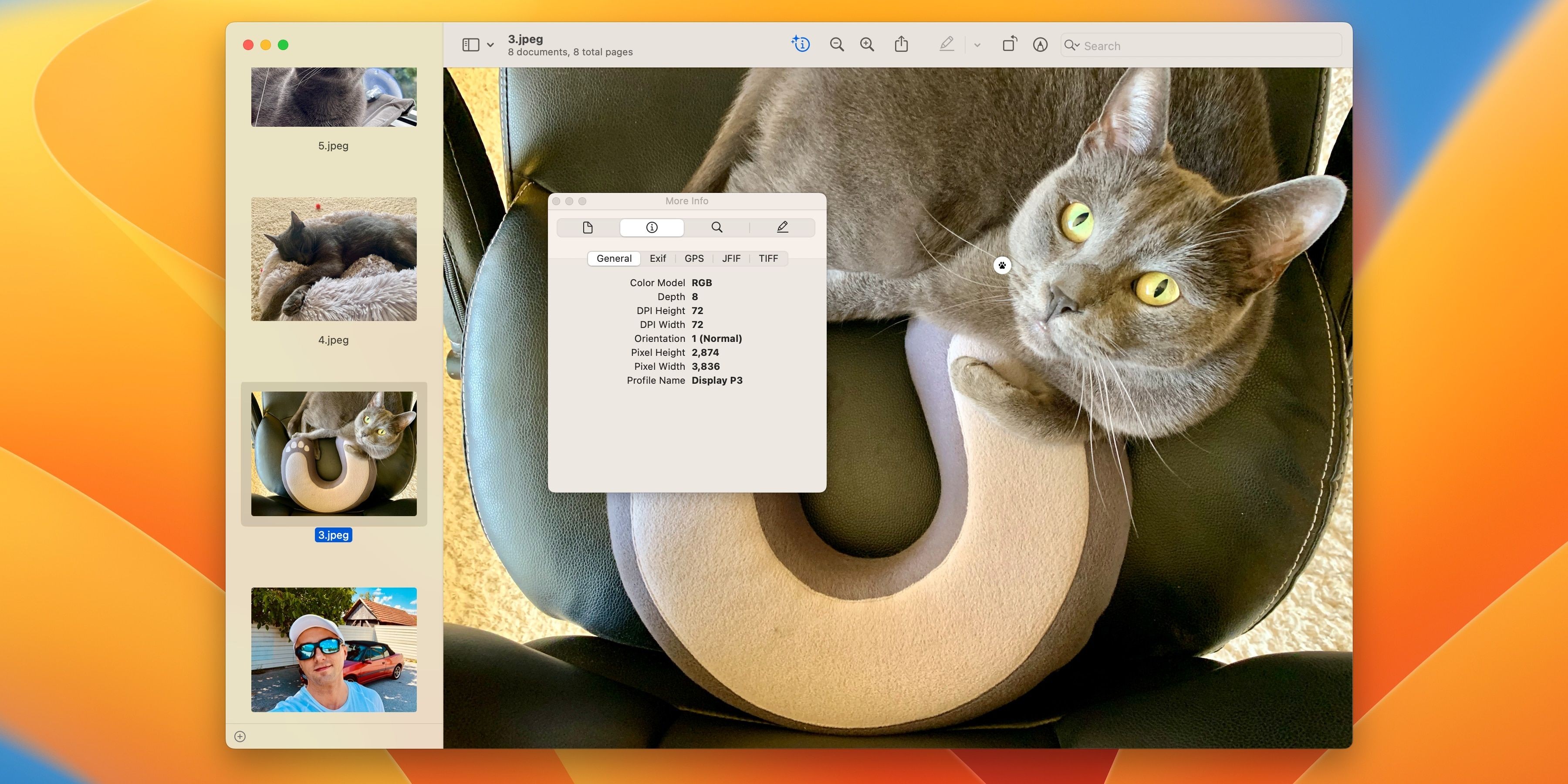Show the Markup toolbar
The image size is (1568, 784).
tap(1040, 44)
